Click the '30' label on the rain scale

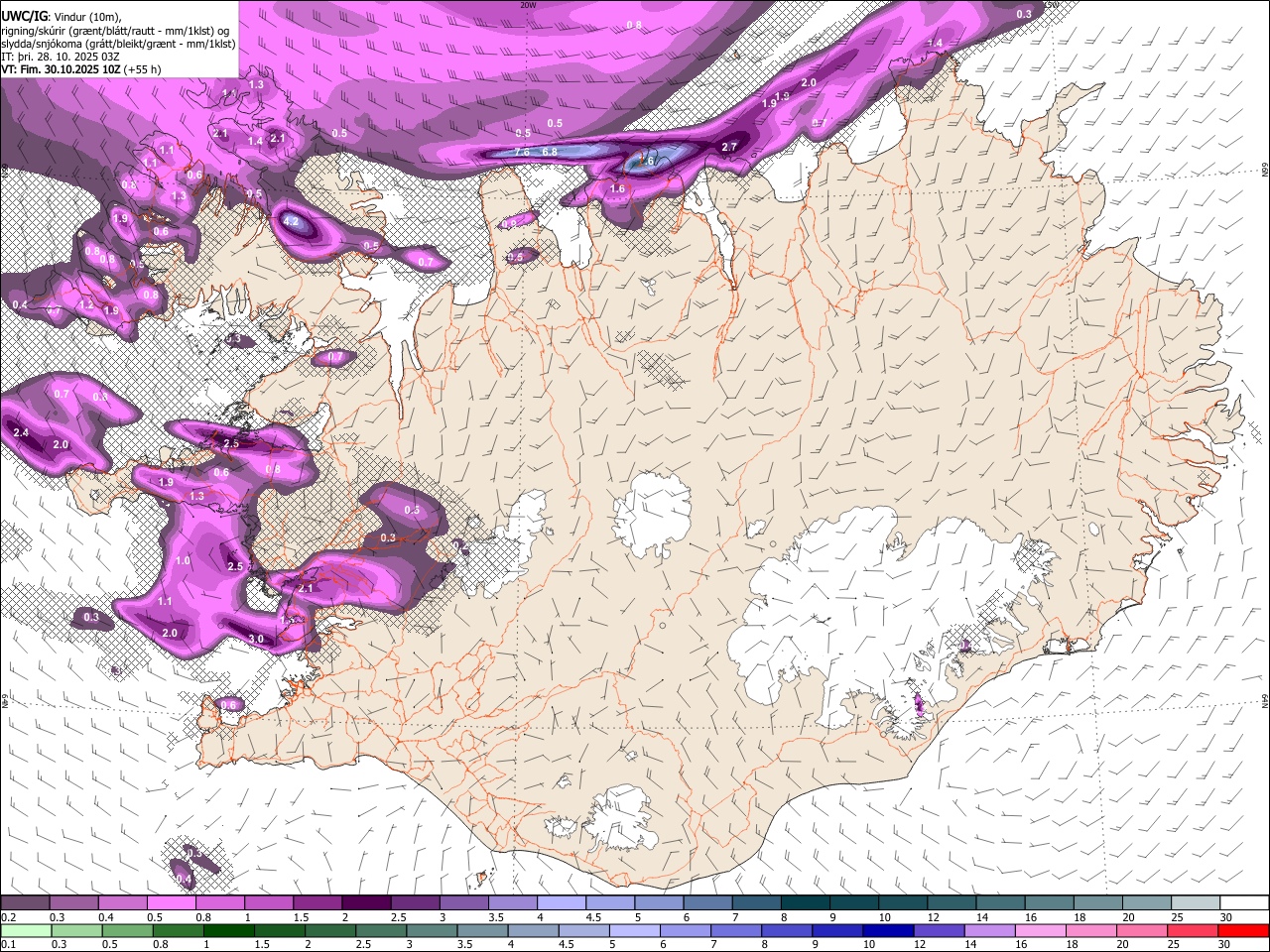coord(1225,945)
